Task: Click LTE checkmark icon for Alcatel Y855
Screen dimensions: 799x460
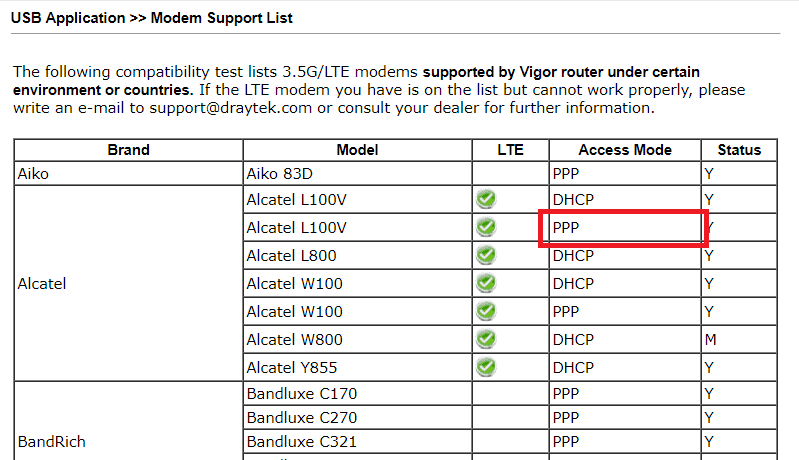Action: coord(486,367)
